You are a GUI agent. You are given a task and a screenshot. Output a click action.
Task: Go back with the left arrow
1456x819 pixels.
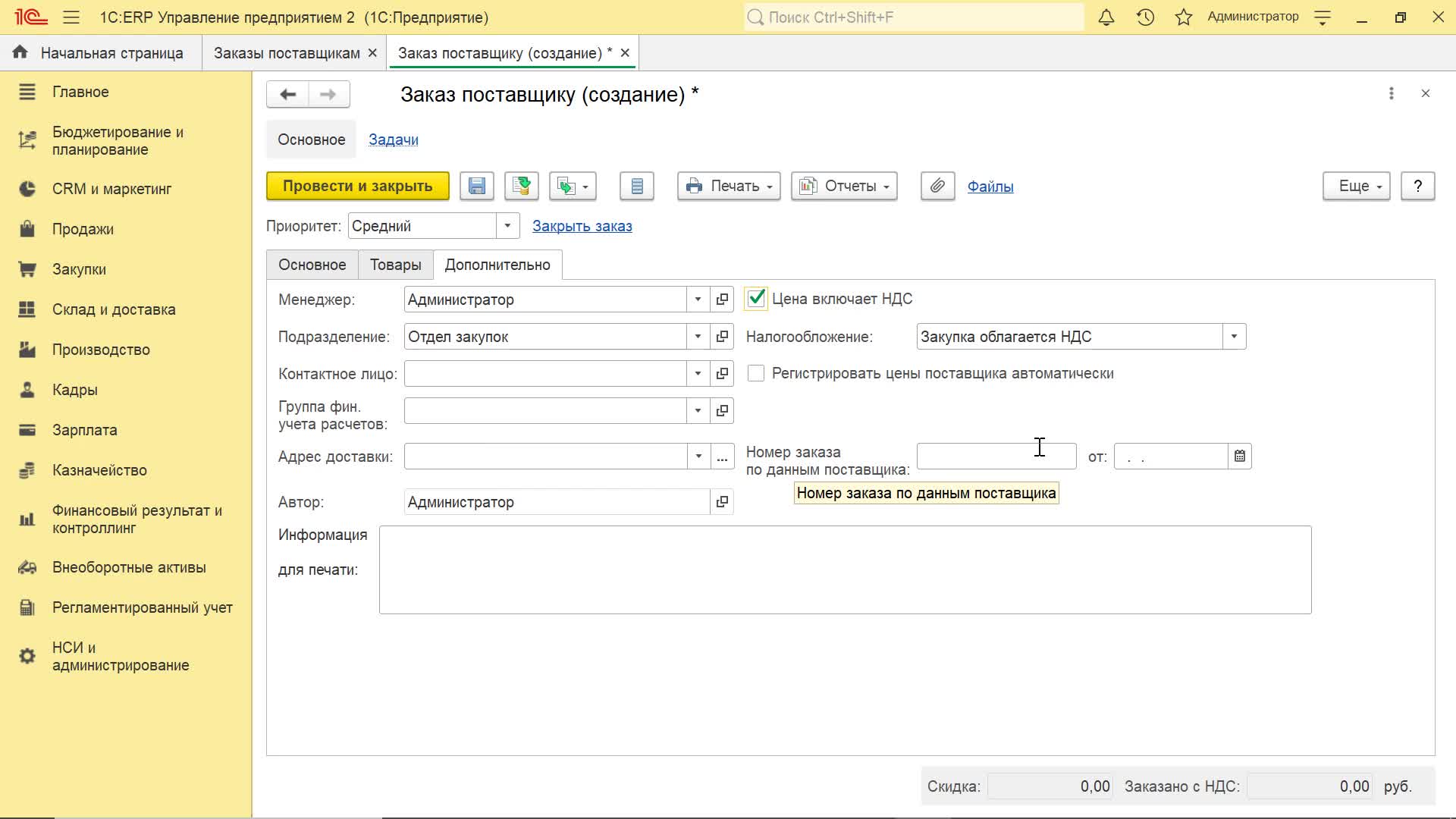click(287, 94)
